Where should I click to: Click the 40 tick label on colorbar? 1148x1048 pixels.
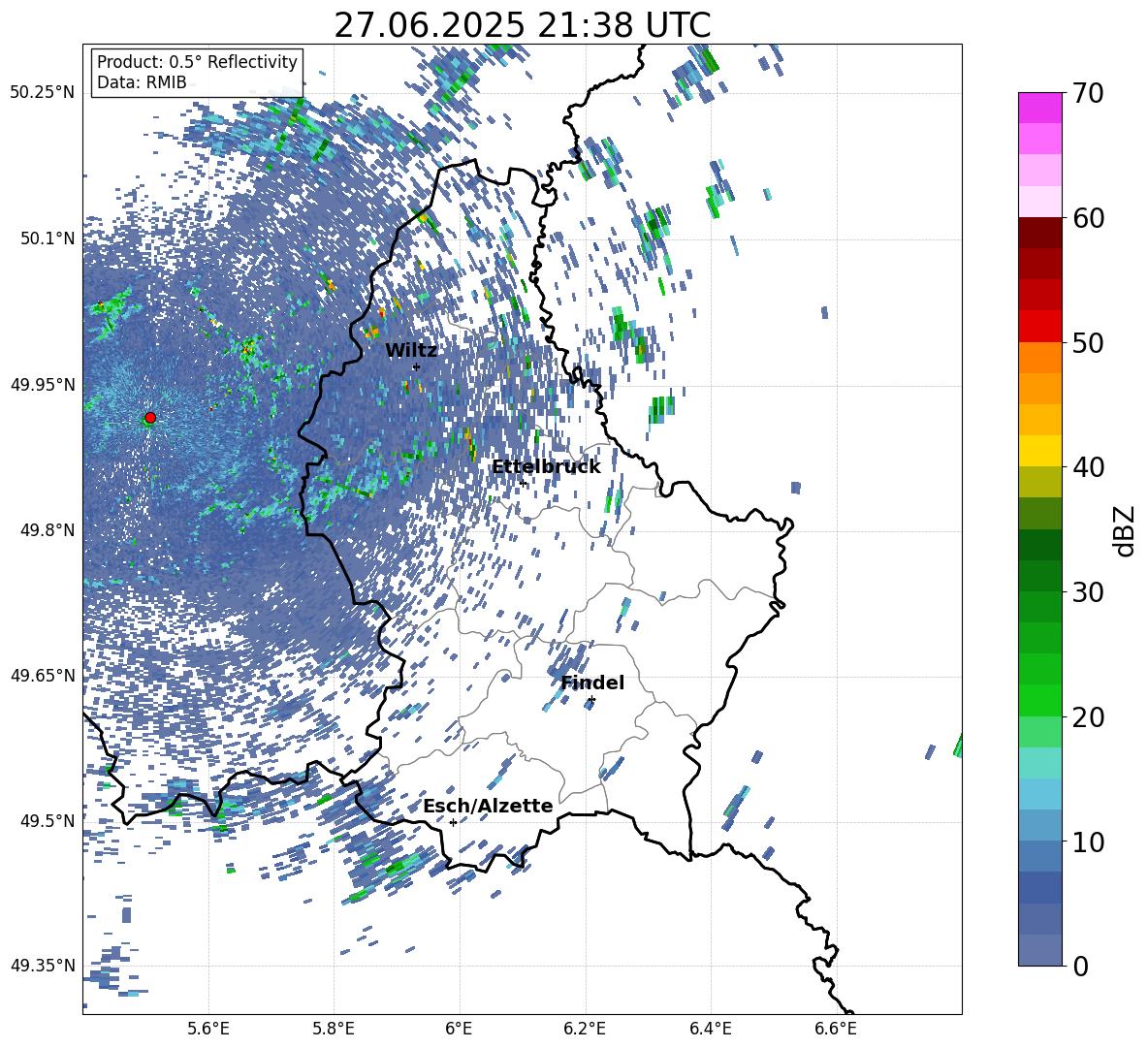click(x=1088, y=467)
